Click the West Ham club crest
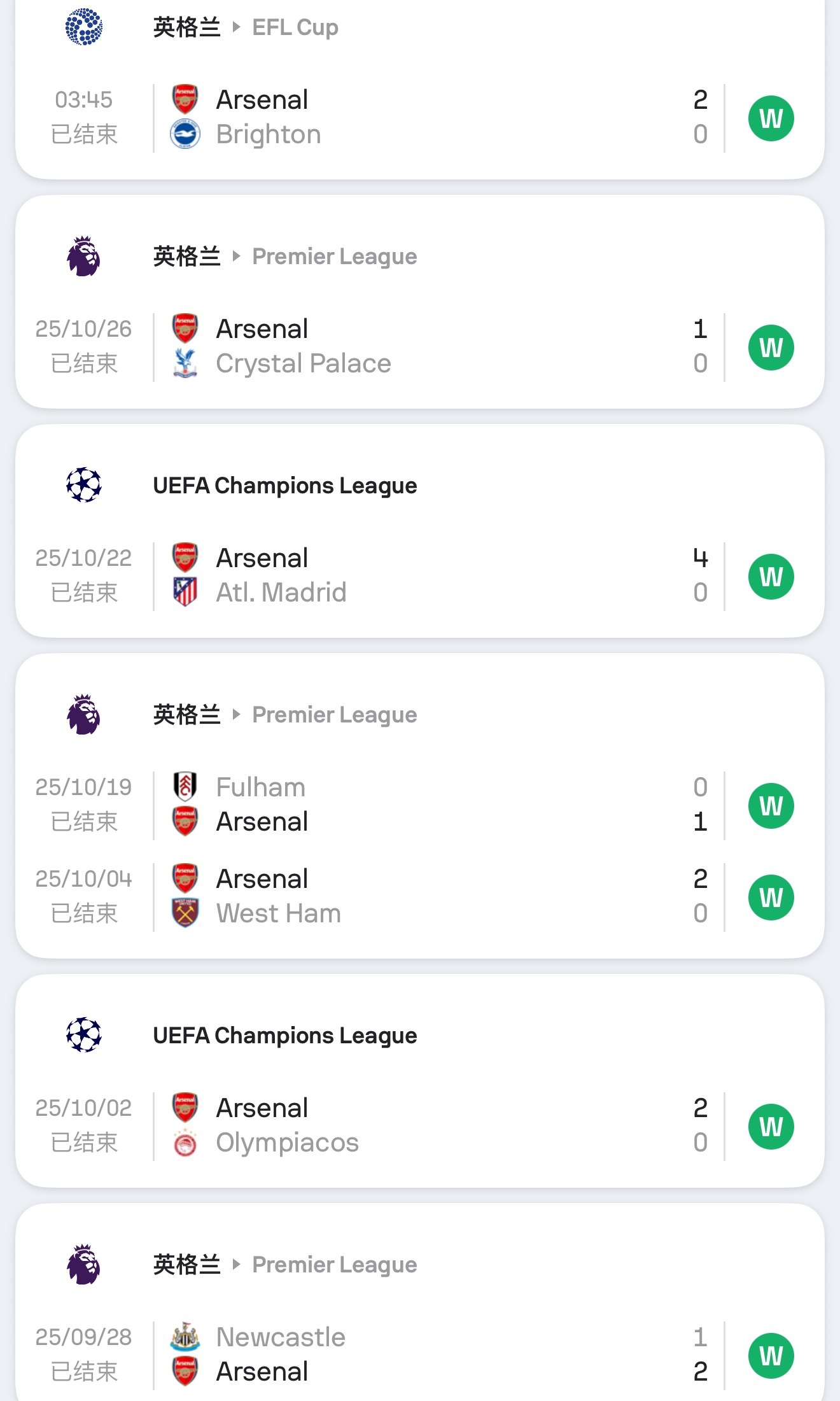 (x=185, y=913)
